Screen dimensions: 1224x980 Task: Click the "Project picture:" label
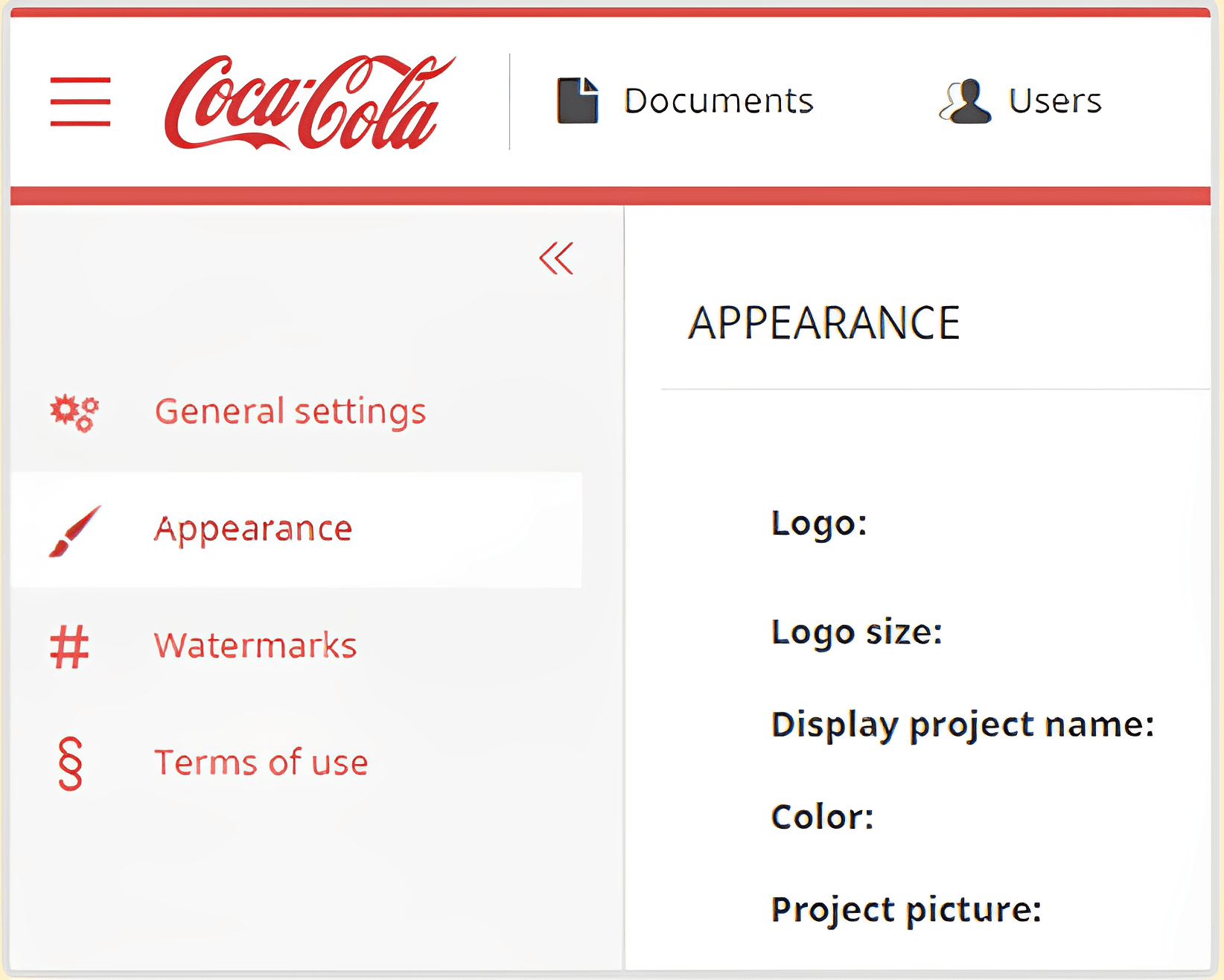click(x=906, y=909)
